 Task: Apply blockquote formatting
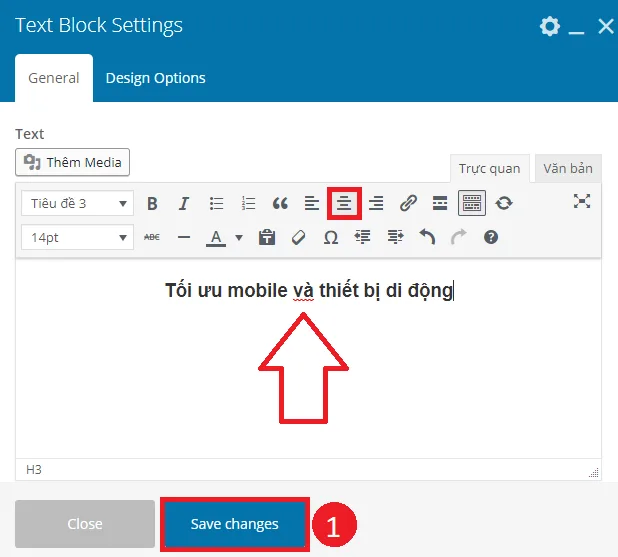(x=280, y=203)
